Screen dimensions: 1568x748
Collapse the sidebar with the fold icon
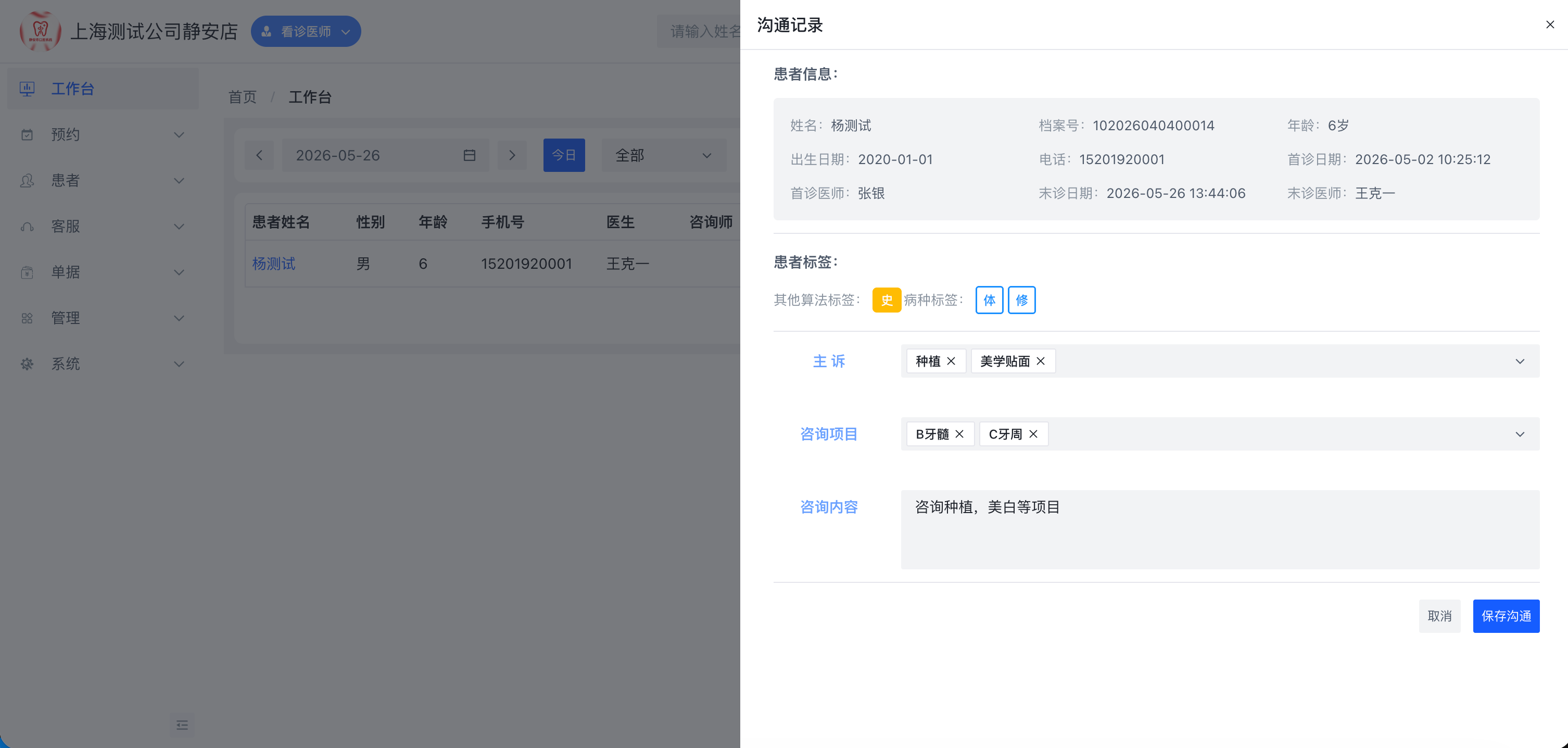click(x=182, y=725)
